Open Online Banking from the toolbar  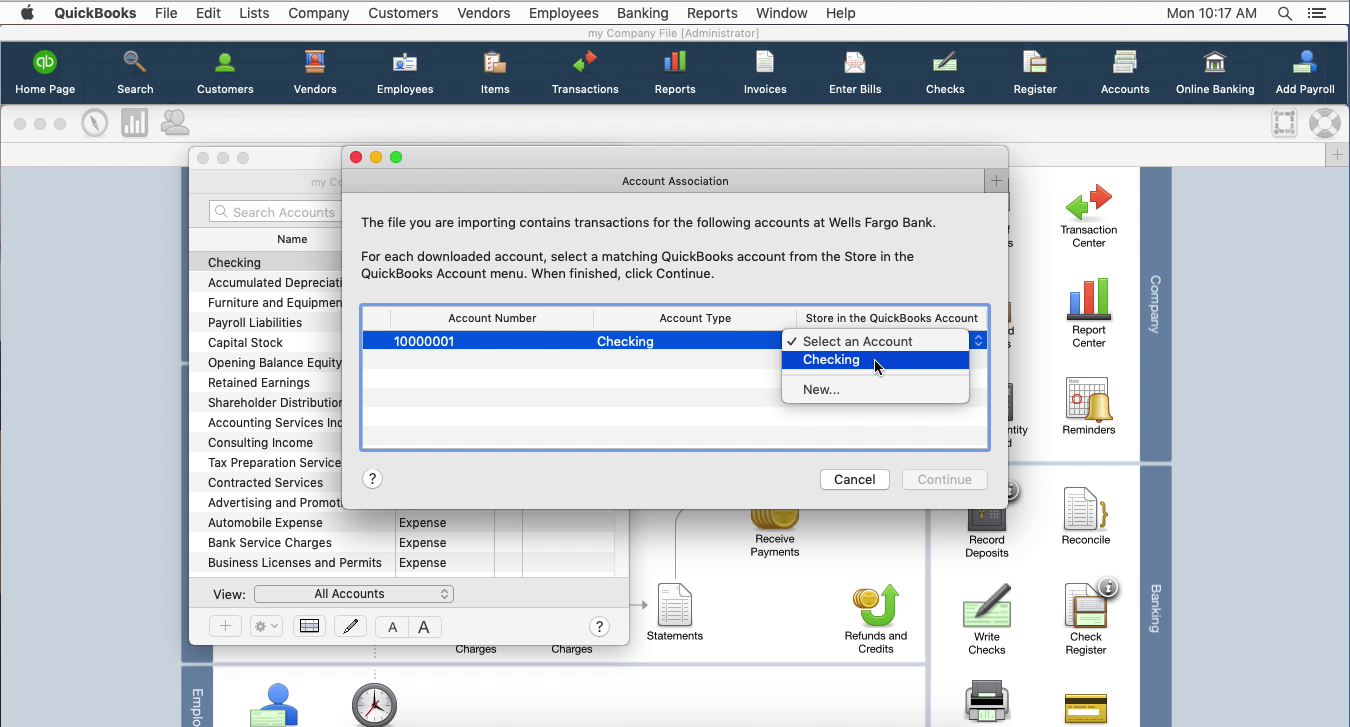pyautogui.click(x=1215, y=73)
